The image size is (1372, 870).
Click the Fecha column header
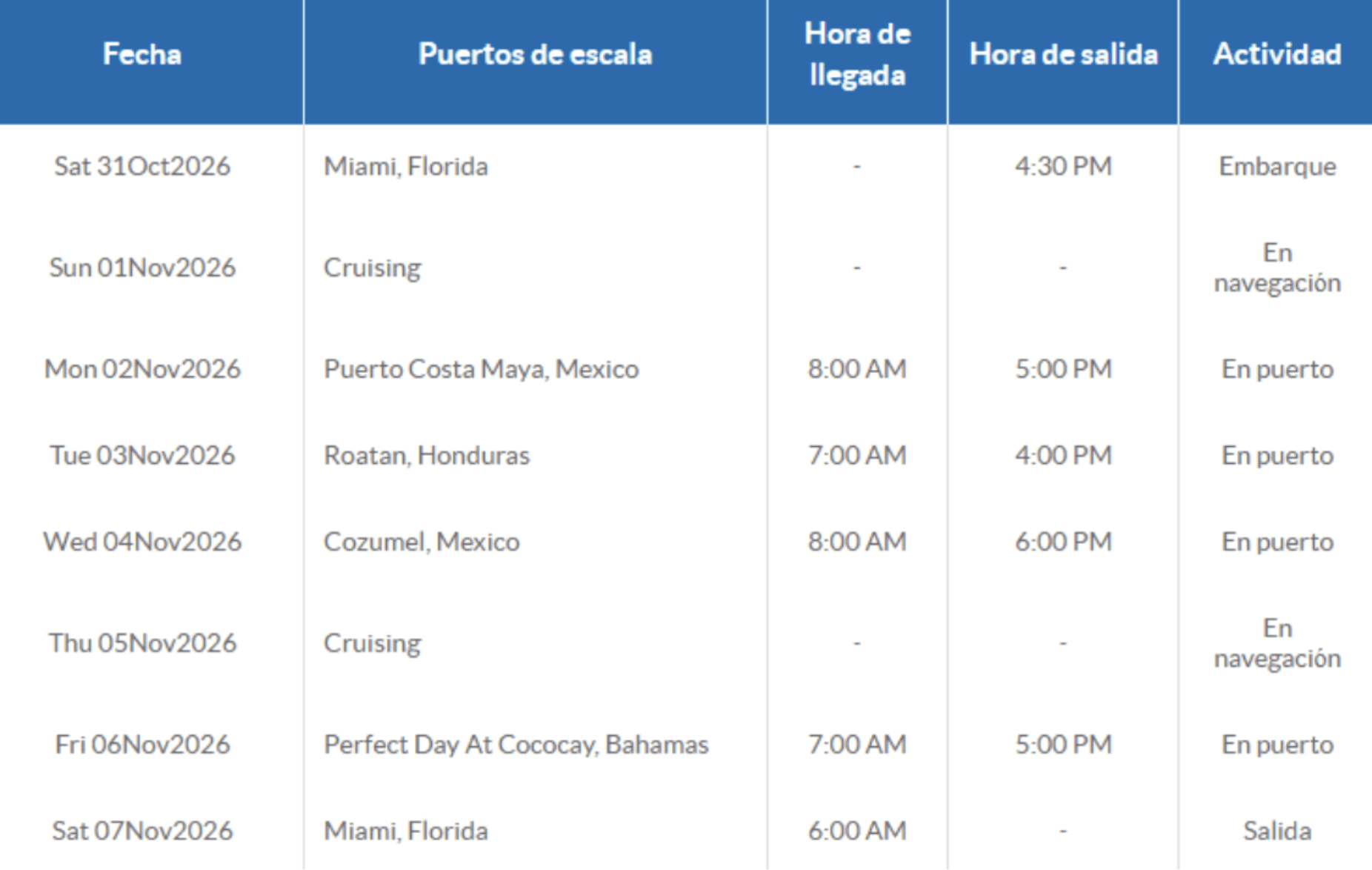(x=142, y=54)
